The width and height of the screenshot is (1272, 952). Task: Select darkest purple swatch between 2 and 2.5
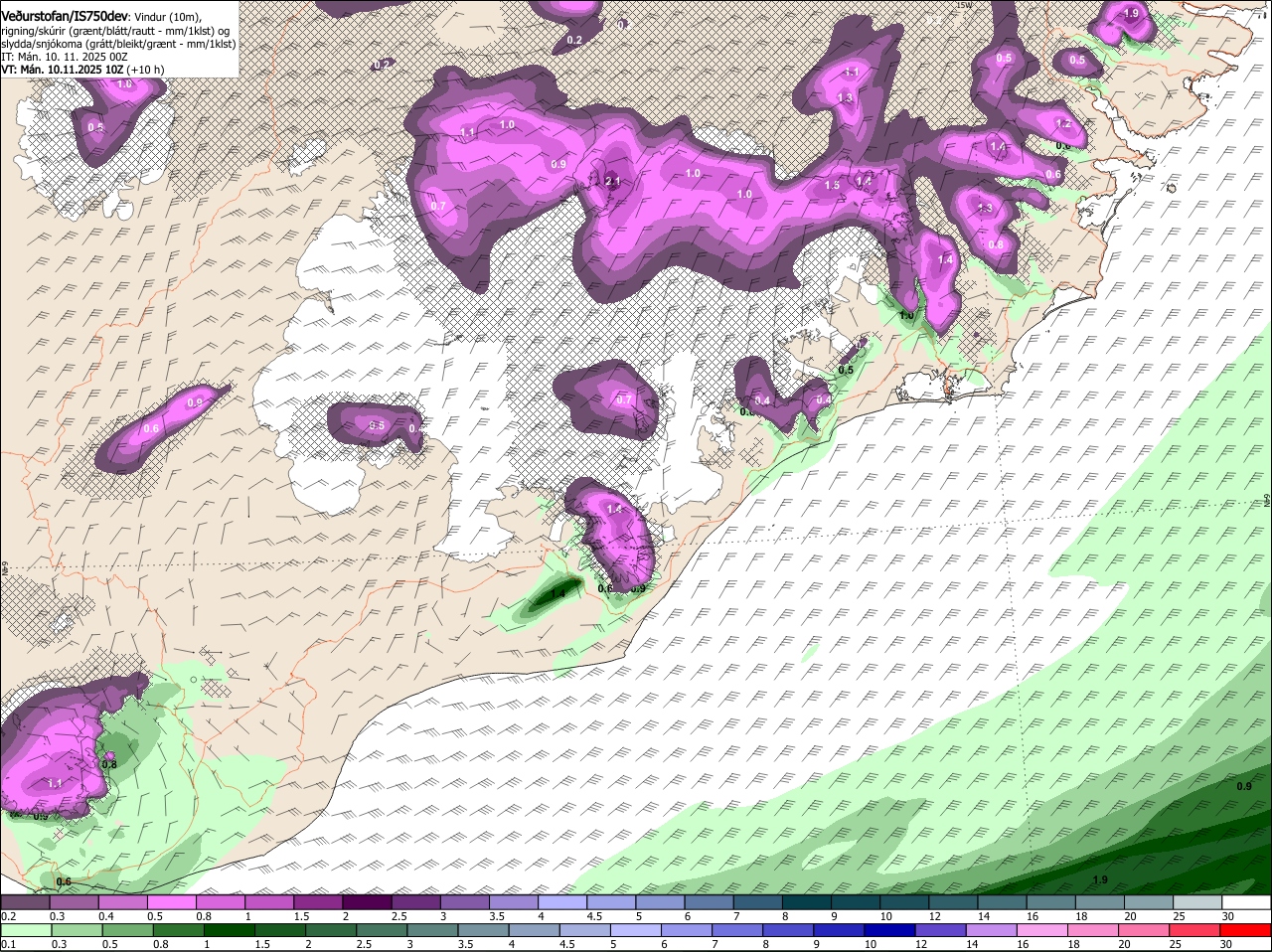point(367,903)
